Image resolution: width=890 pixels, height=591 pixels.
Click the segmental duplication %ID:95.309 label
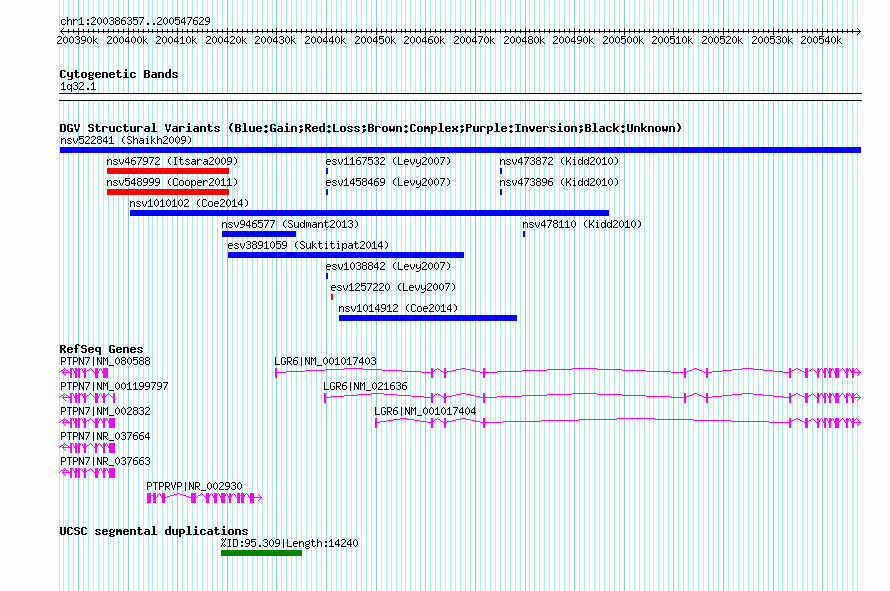point(289,543)
